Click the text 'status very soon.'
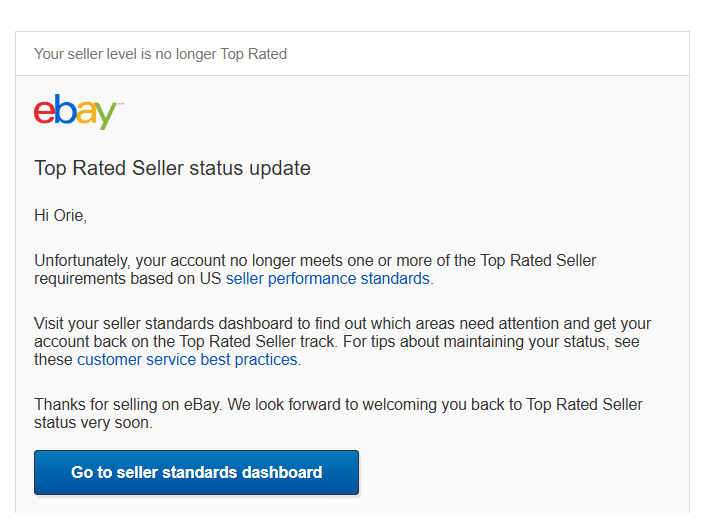This screenshot has height=524, width=707. point(93,423)
